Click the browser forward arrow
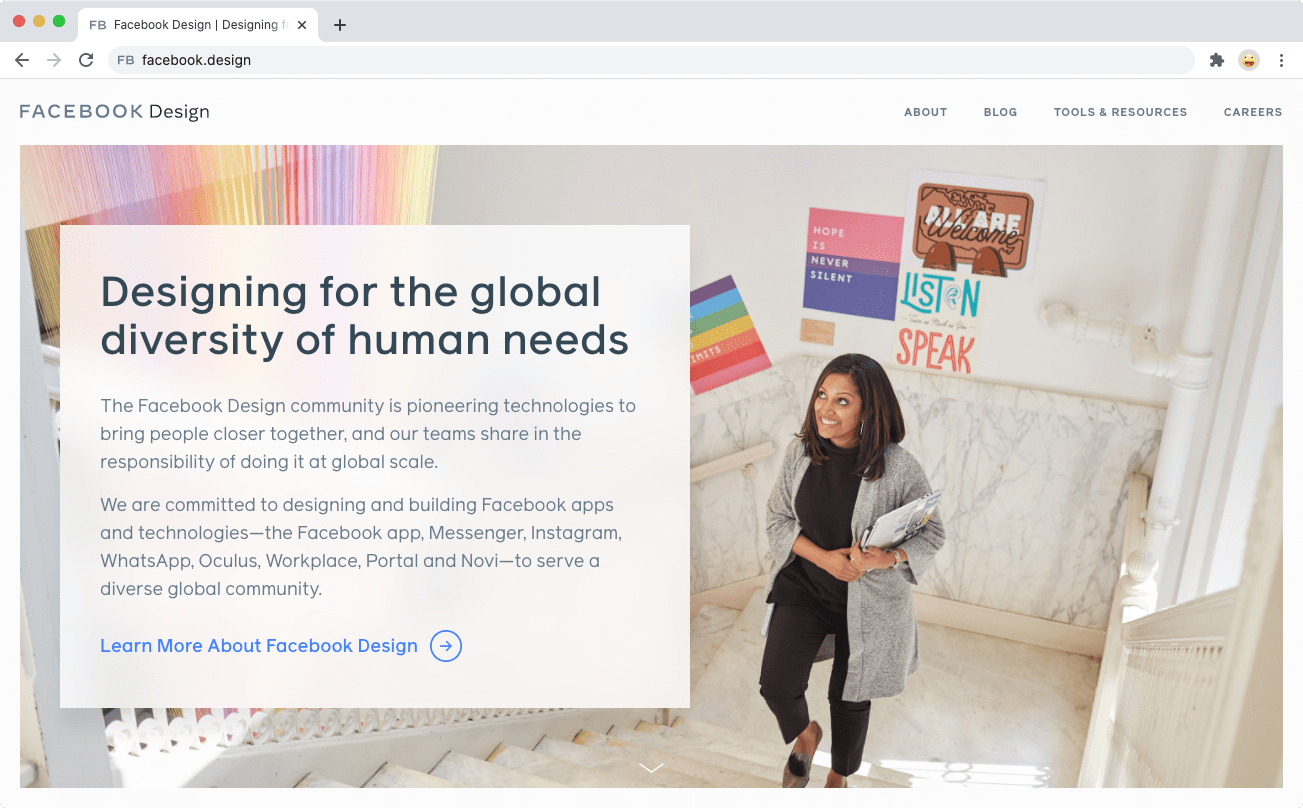Image resolution: width=1303 pixels, height=808 pixels. tap(54, 60)
